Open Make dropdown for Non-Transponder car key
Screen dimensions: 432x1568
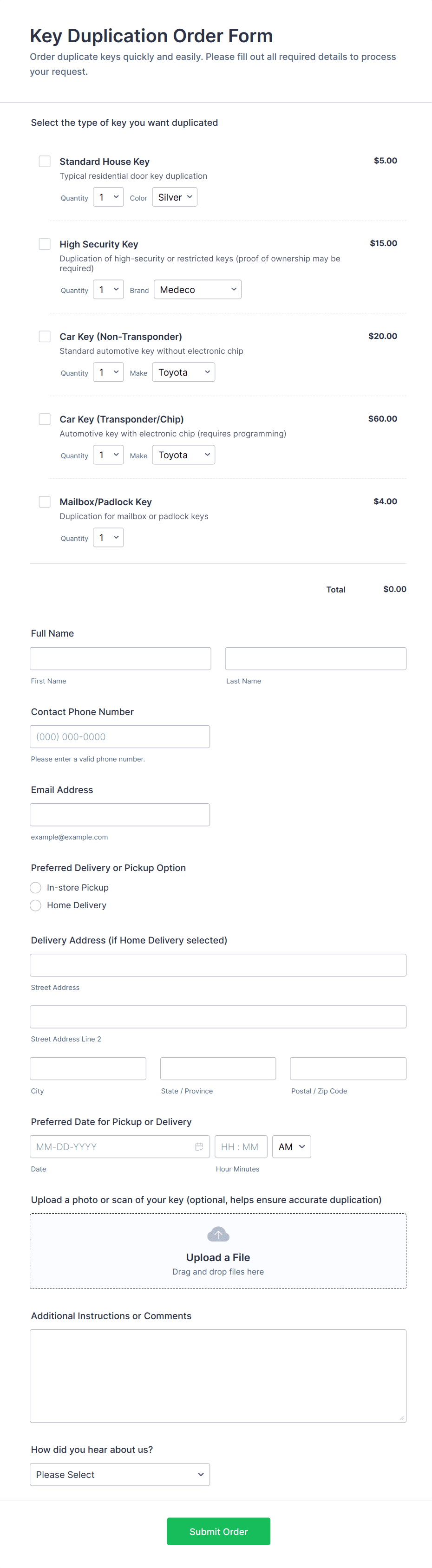pos(183,372)
